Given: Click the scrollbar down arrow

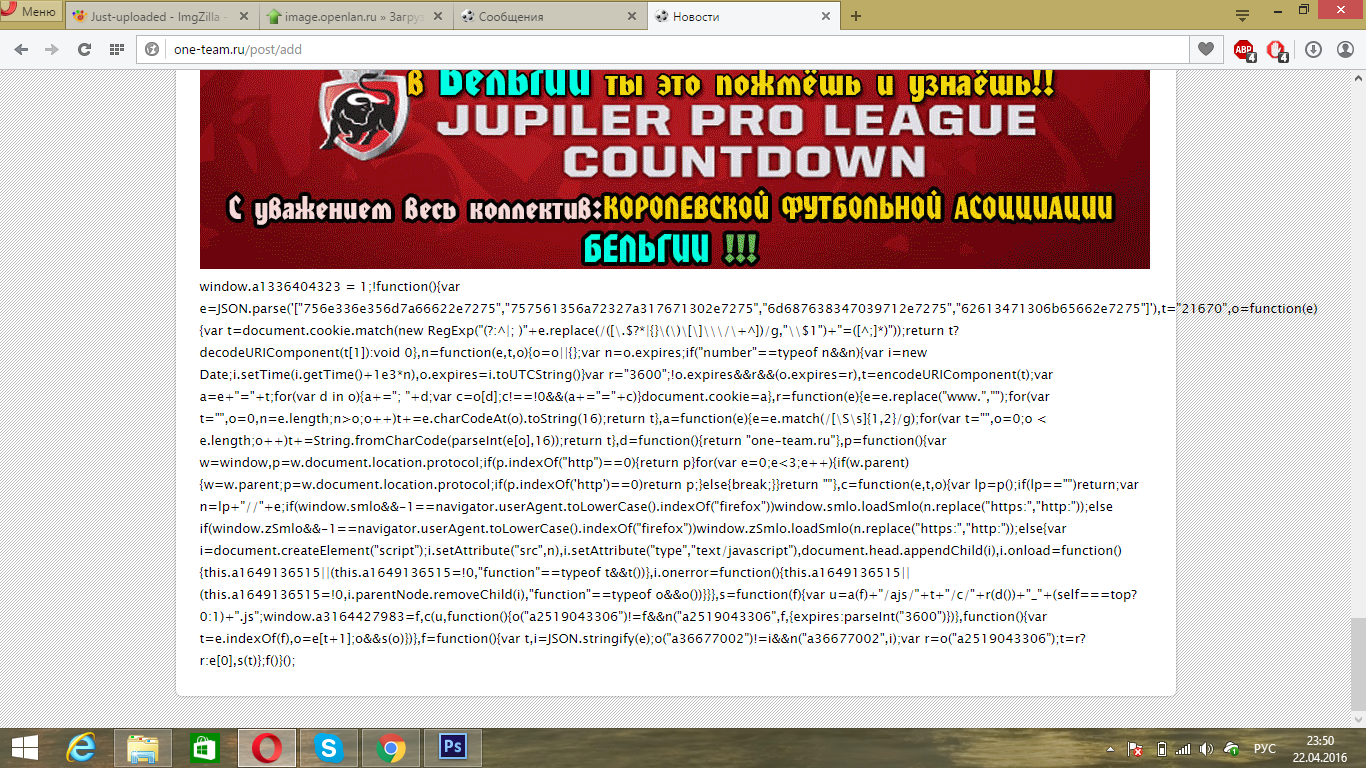Looking at the screenshot, I should [1357, 718].
